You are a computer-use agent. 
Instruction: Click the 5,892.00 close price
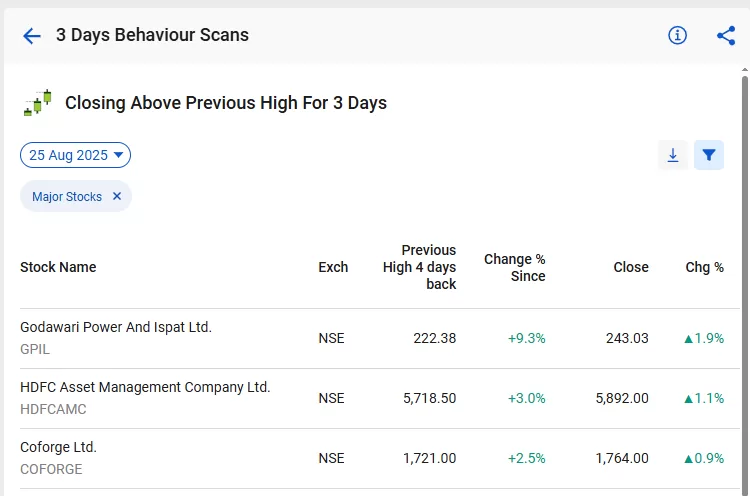pos(622,398)
